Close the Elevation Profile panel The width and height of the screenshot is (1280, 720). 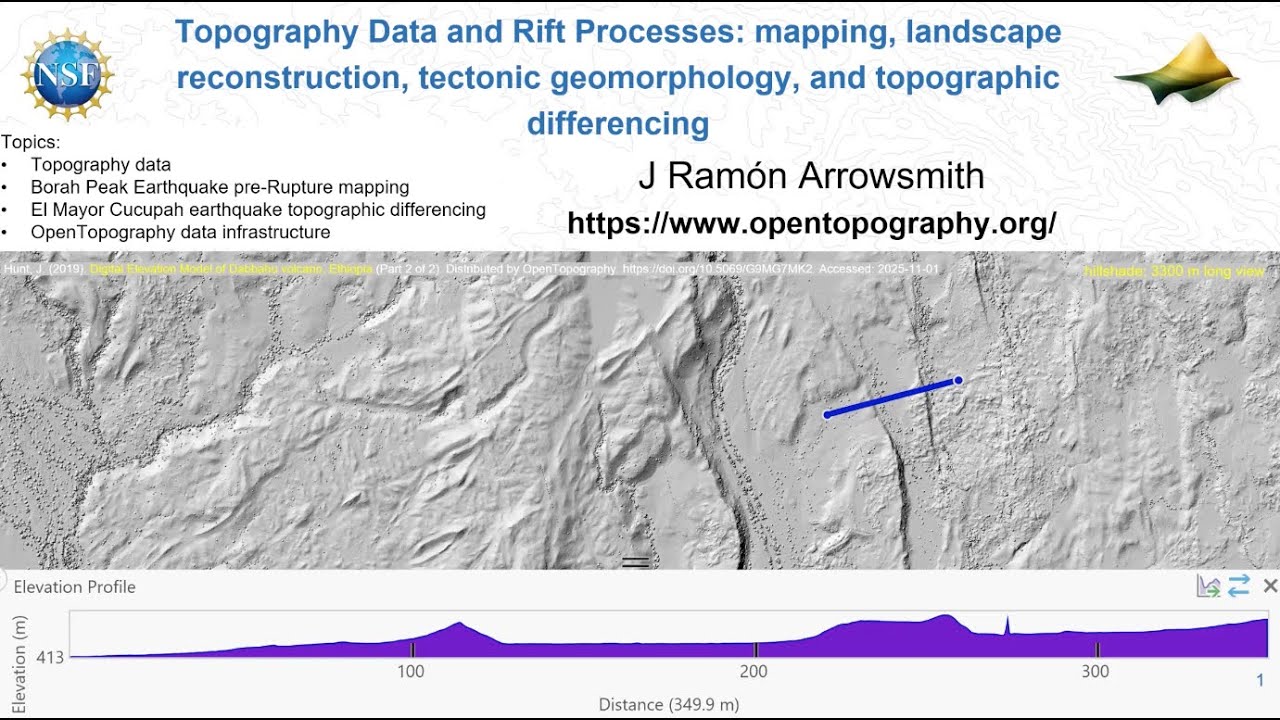(x=1270, y=586)
